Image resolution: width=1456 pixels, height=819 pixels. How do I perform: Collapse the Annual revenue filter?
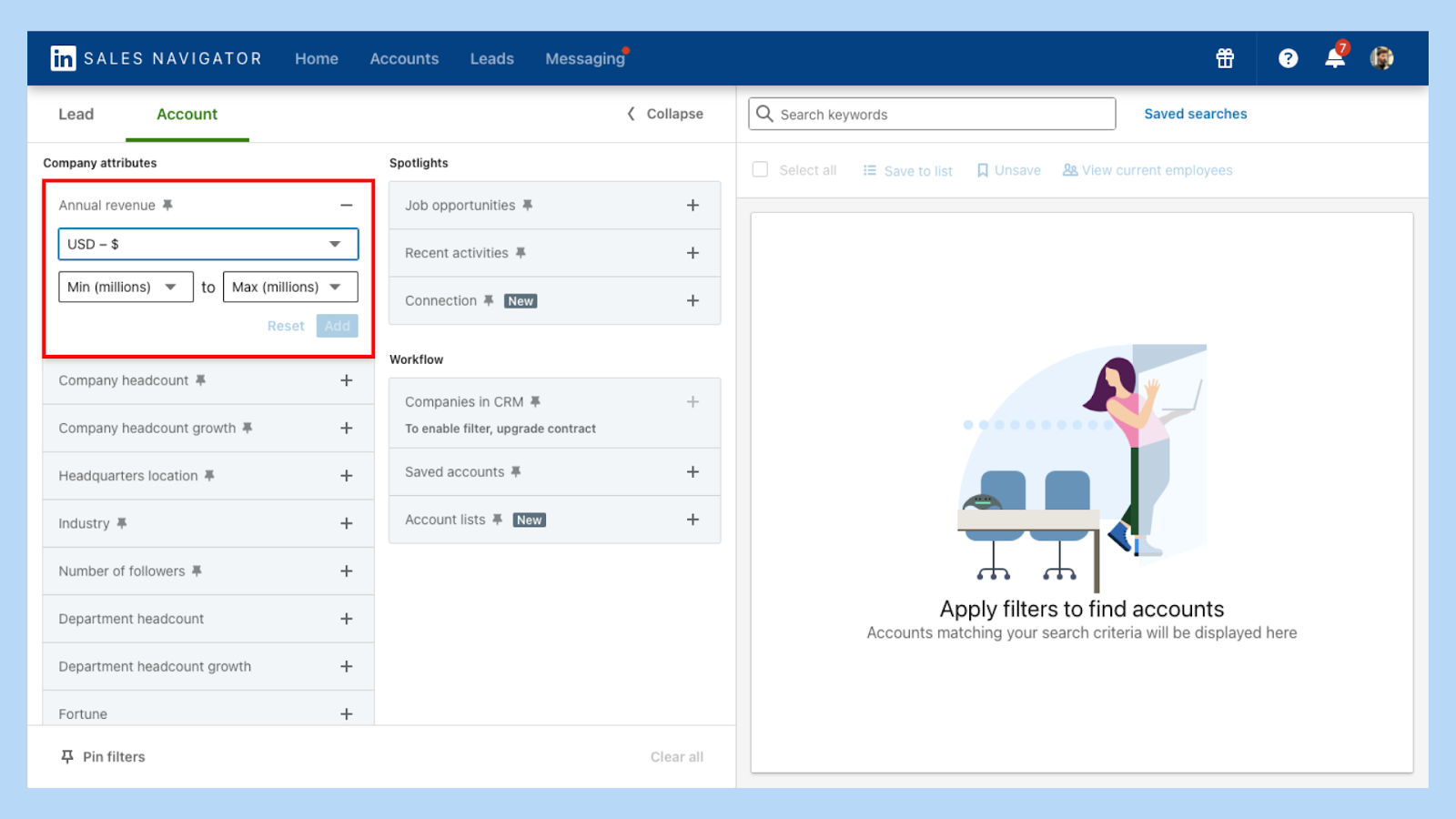pos(347,206)
